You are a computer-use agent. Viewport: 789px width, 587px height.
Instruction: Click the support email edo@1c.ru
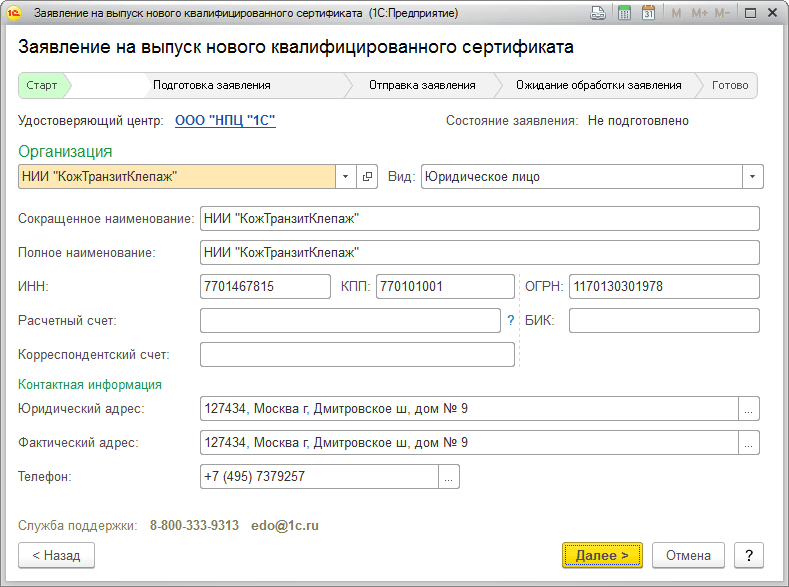pos(285,526)
